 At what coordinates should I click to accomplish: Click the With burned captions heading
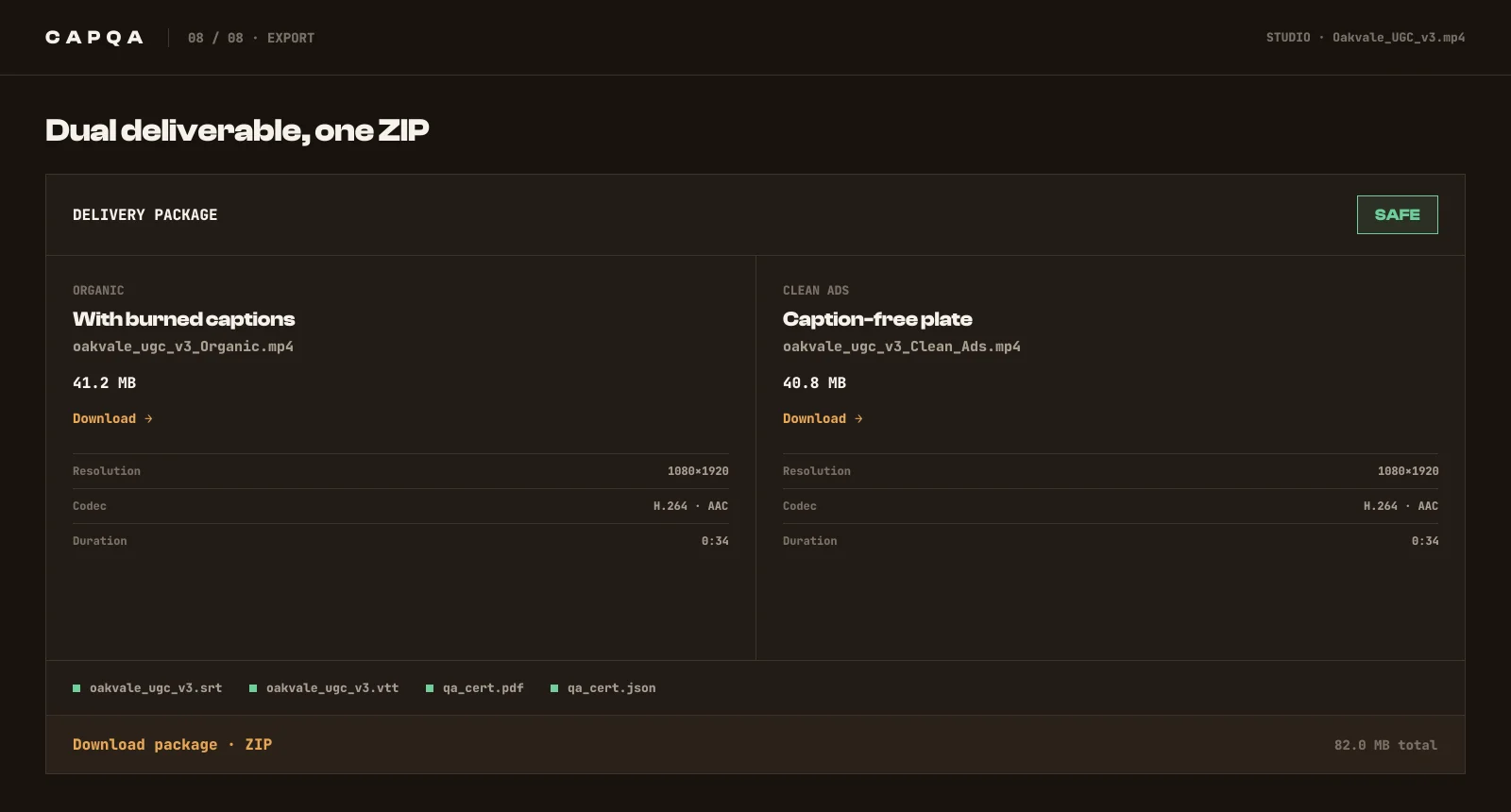coord(184,319)
